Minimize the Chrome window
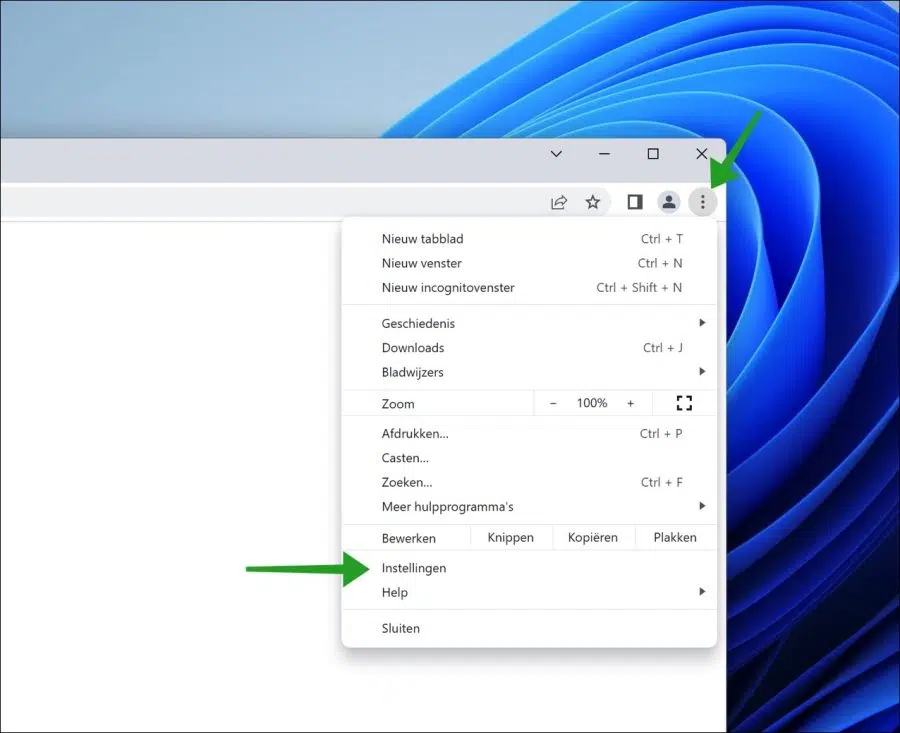The height and width of the screenshot is (733, 900). [604, 154]
